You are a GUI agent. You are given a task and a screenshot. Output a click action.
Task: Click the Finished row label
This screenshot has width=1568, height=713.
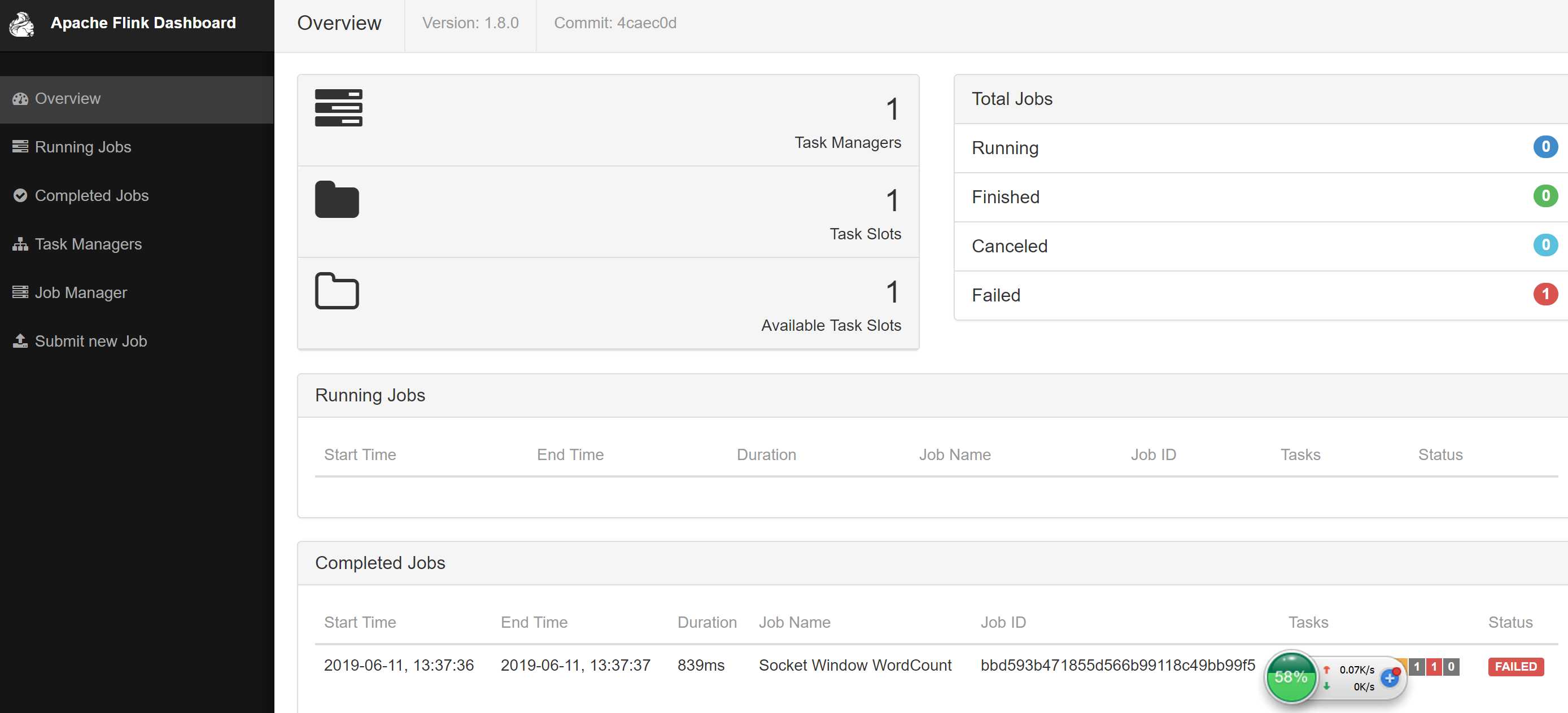click(1005, 197)
